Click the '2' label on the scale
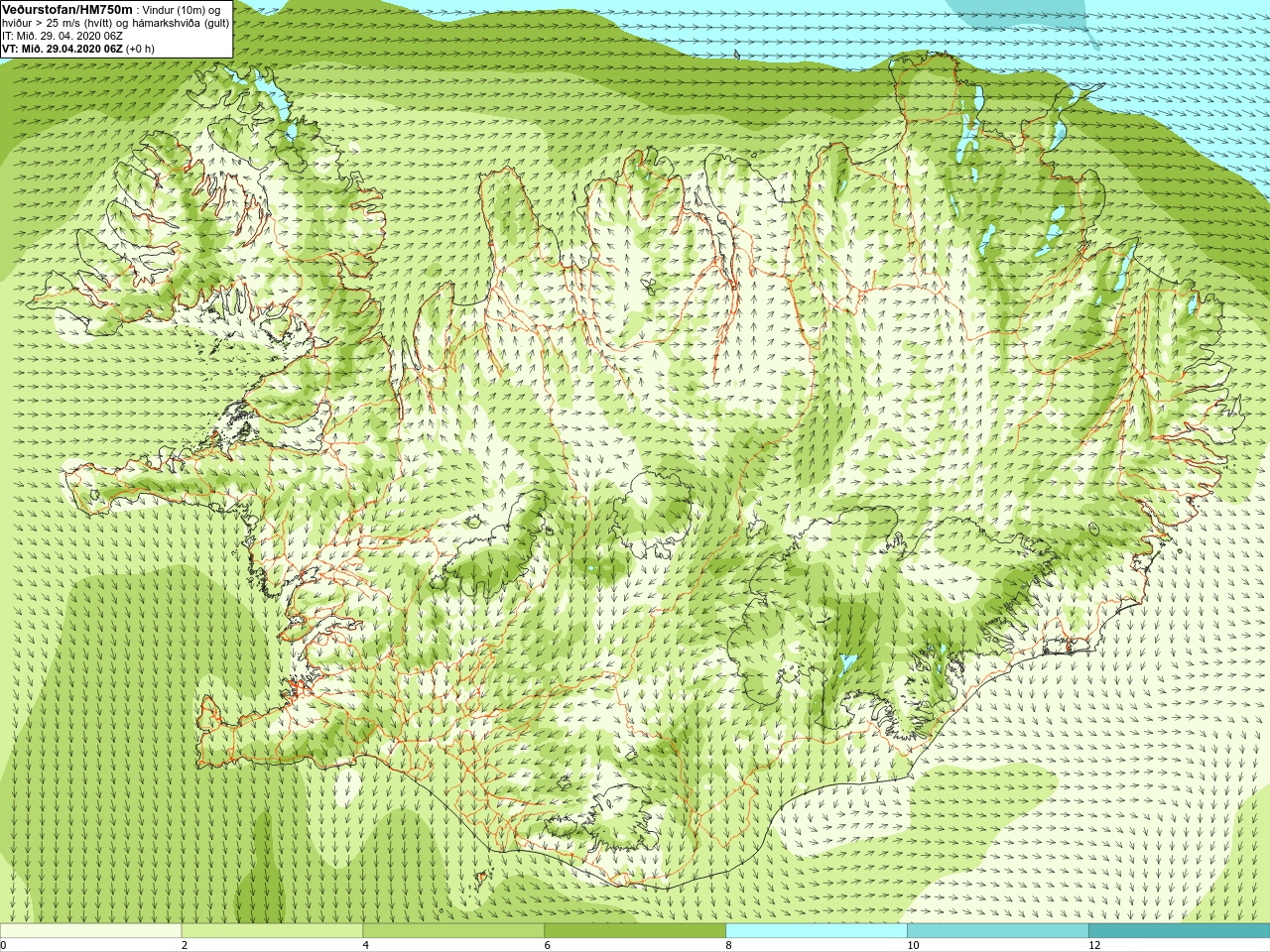1270x952 pixels. click(x=185, y=945)
